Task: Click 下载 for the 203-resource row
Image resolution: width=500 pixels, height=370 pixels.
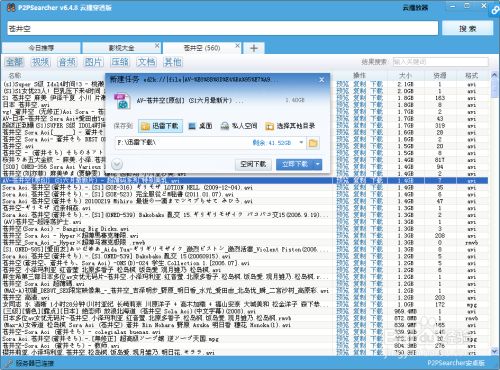Action: (377, 297)
